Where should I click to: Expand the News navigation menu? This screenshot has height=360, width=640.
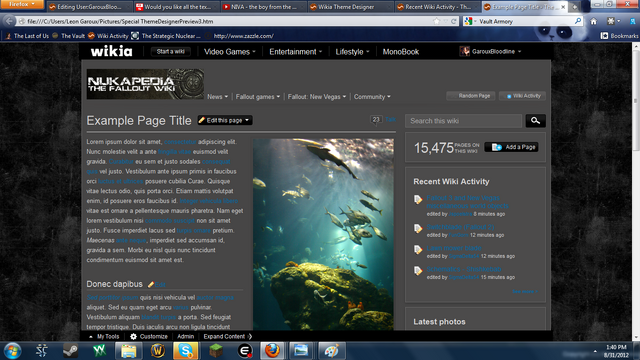pos(217,97)
